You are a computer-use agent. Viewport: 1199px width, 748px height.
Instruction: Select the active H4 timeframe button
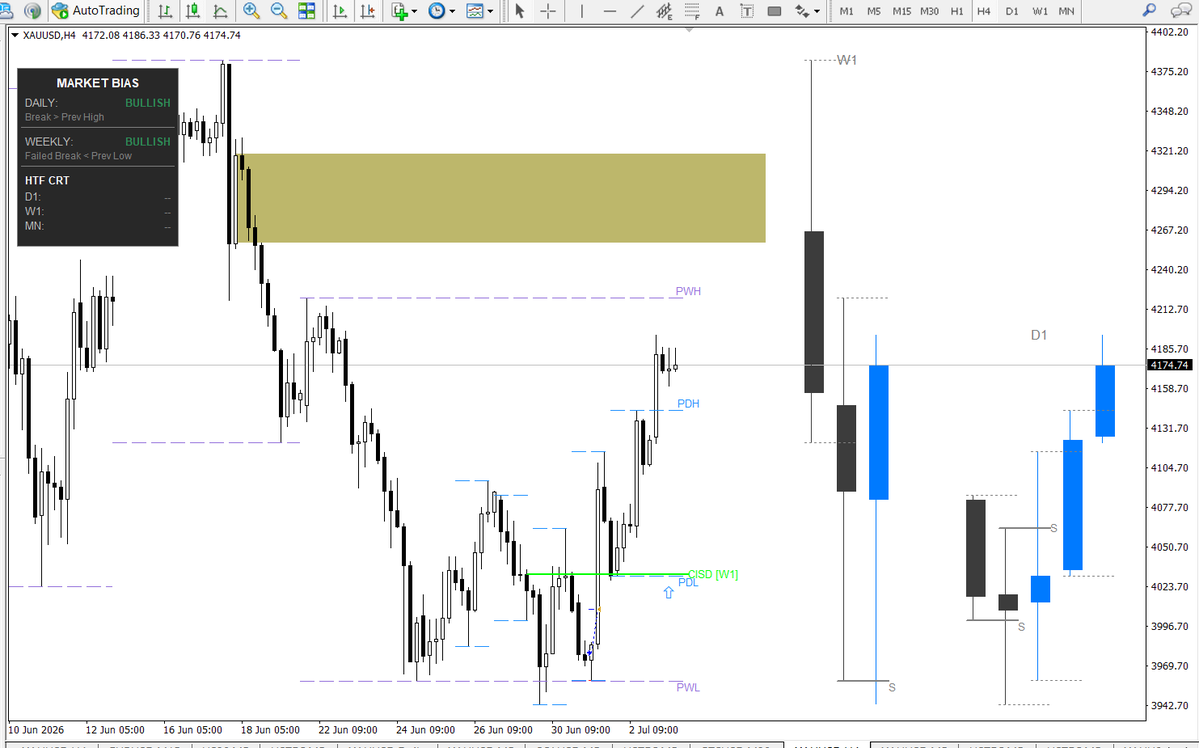pyautogui.click(x=984, y=11)
